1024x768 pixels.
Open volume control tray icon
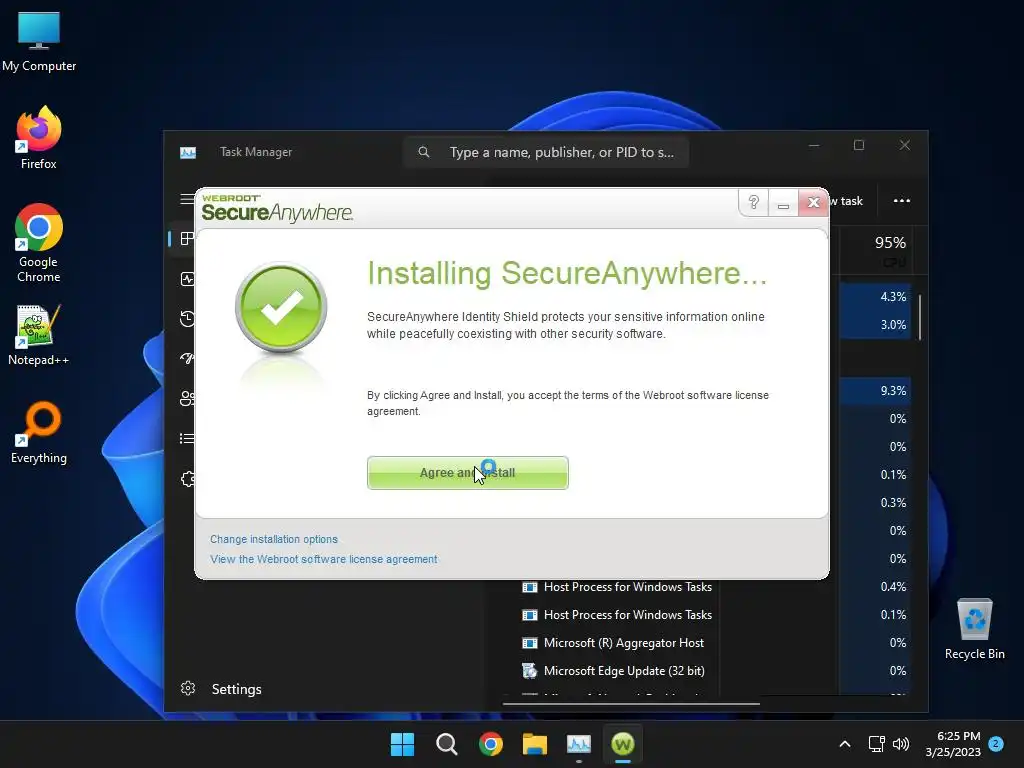(901, 744)
